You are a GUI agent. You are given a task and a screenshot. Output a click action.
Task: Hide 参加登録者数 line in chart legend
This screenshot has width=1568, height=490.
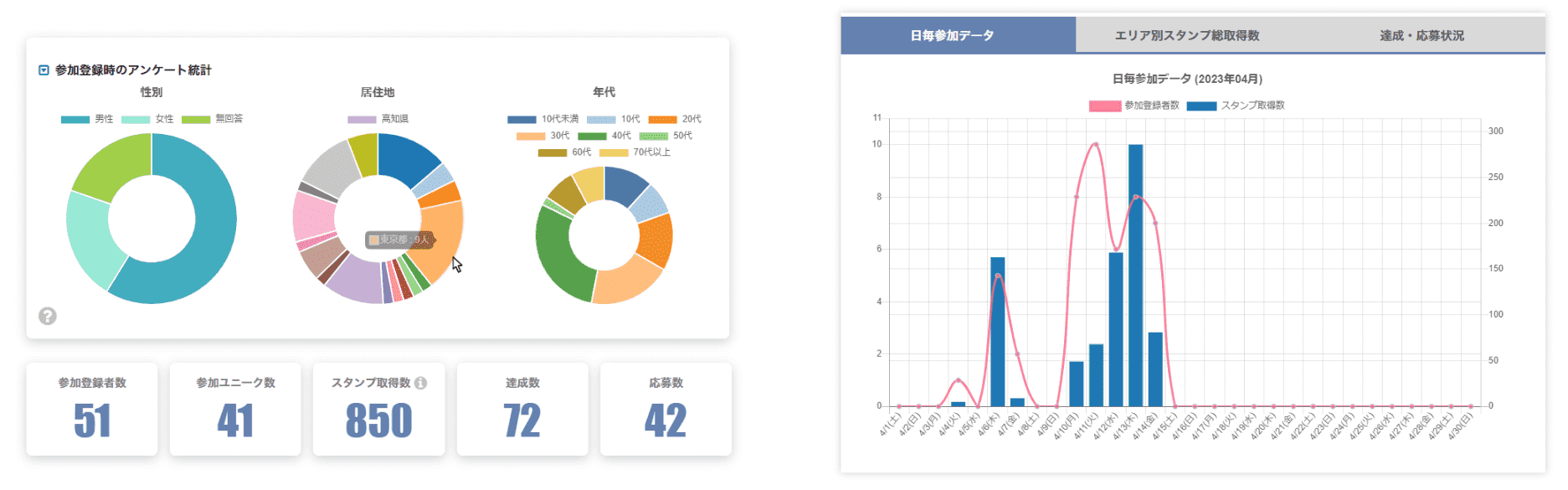(x=1134, y=106)
